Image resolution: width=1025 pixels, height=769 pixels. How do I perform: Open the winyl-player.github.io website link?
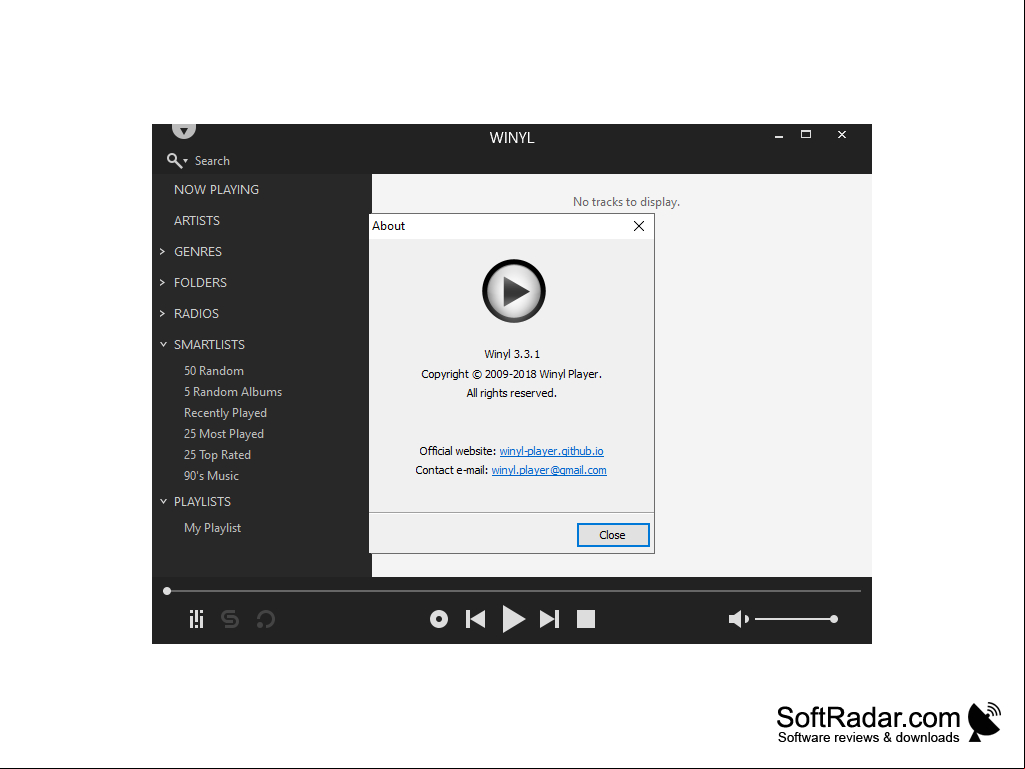coord(551,451)
